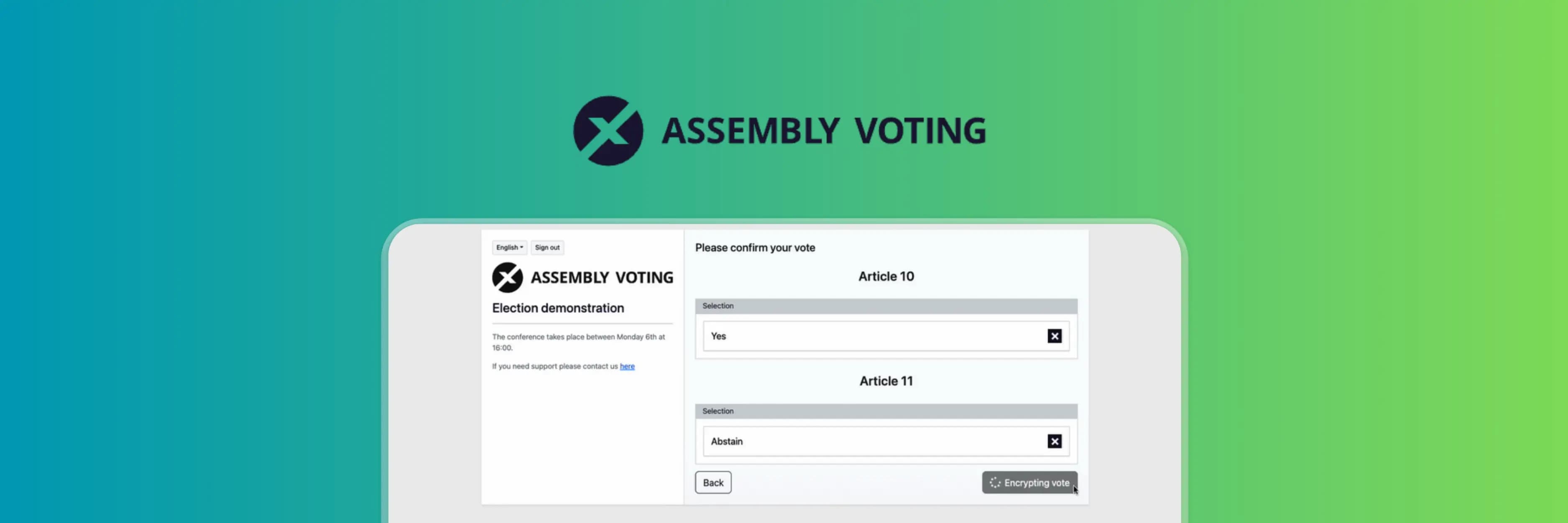Click the spinner on the Encrypting vote button
This screenshot has height=523, width=1568.
(995, 482)
